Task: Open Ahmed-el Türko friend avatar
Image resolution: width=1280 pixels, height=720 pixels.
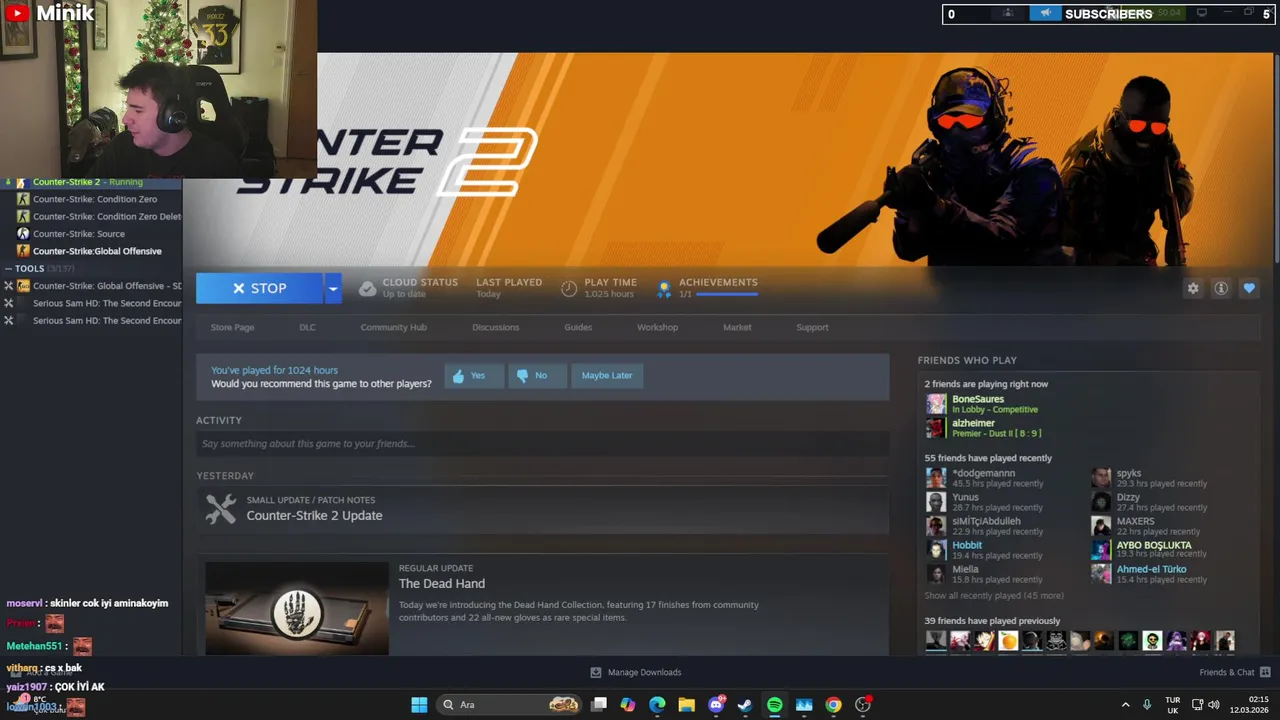Action: click(x=1101, y=574)
